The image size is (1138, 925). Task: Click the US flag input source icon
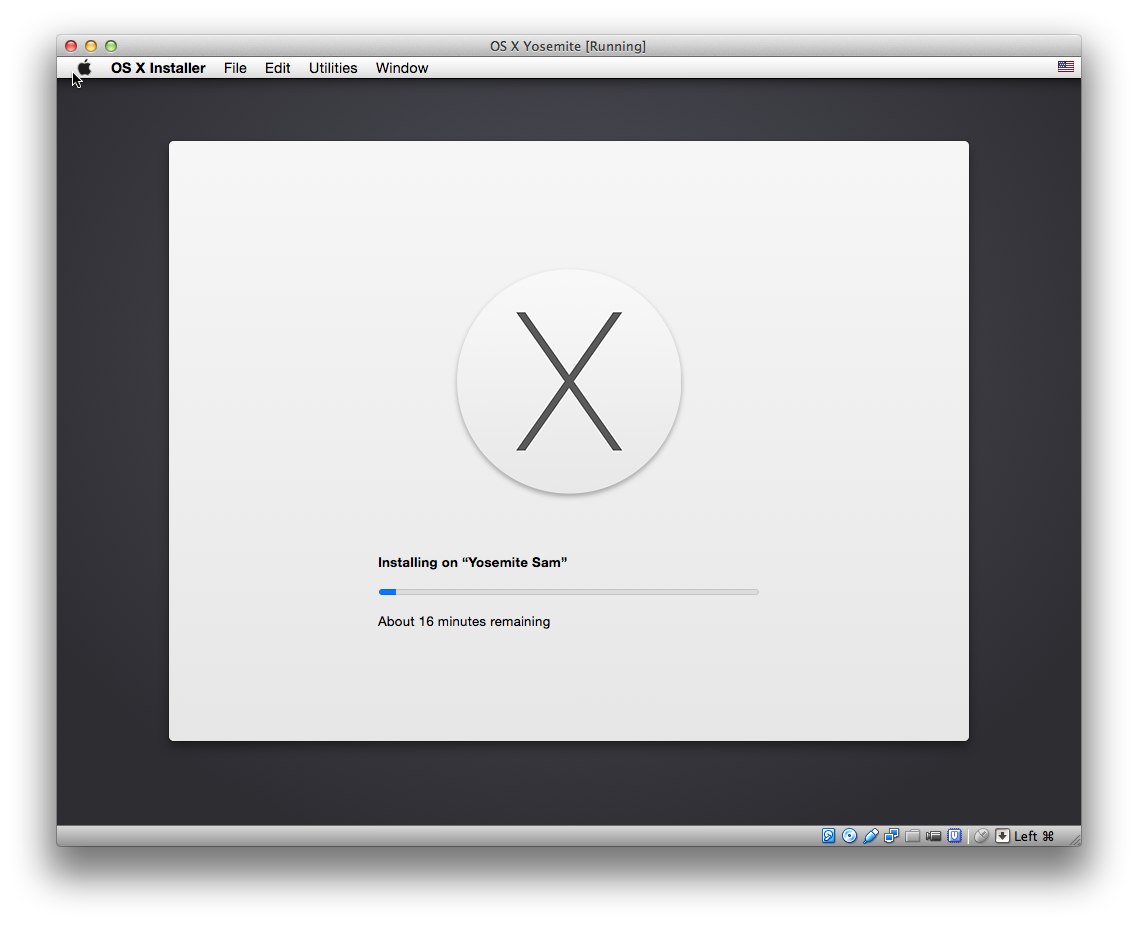pos(1065,67)
